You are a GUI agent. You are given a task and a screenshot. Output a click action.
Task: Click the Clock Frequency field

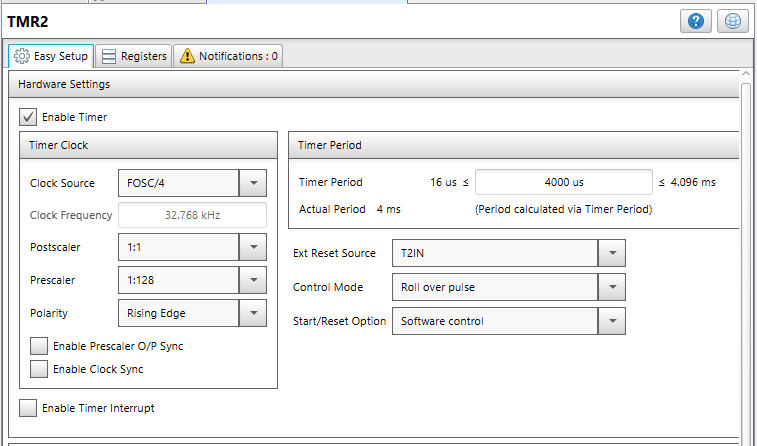pyautogui.click(x=192, y=215)
